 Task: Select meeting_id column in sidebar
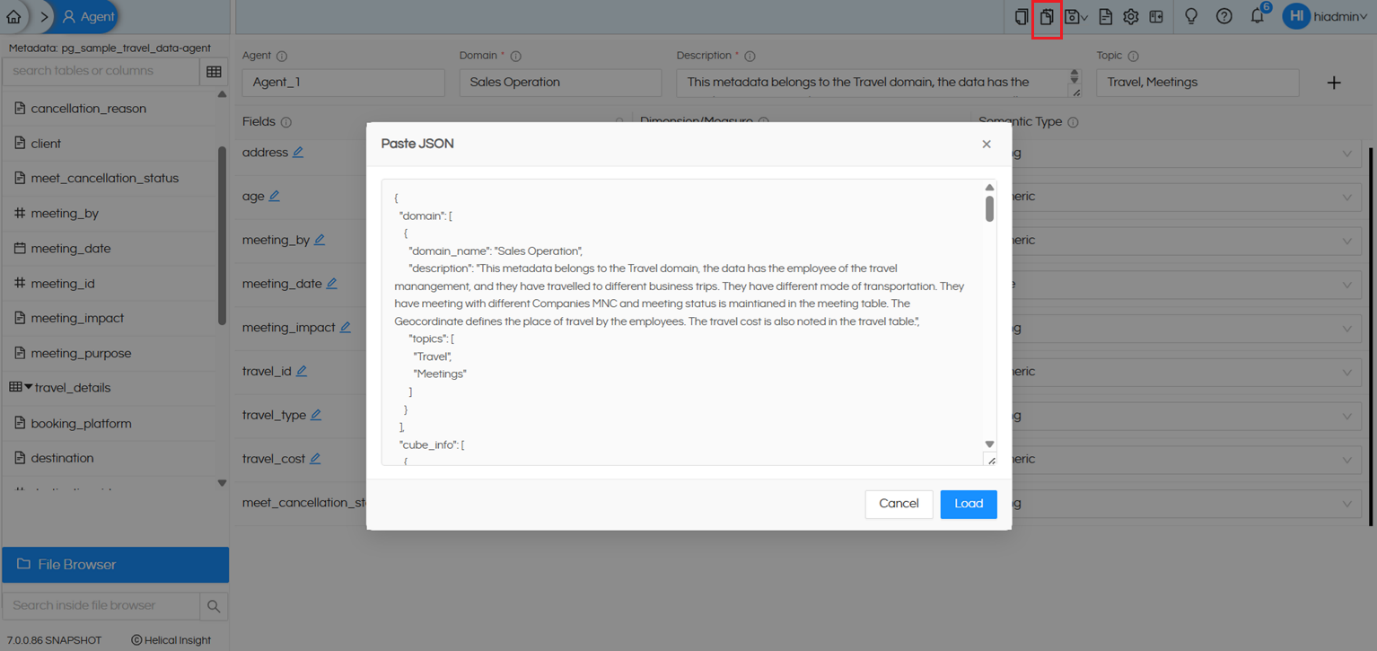tap(62, 283)
